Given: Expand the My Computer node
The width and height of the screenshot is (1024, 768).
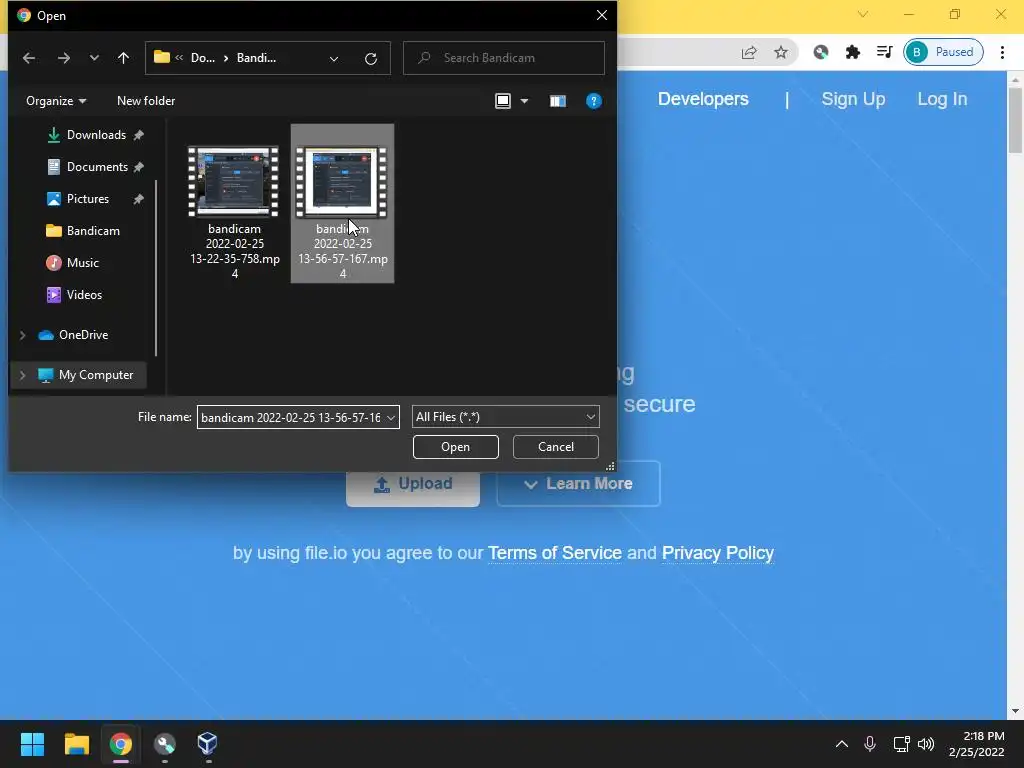Looking at the screenshot, I should tap(23, 375).
